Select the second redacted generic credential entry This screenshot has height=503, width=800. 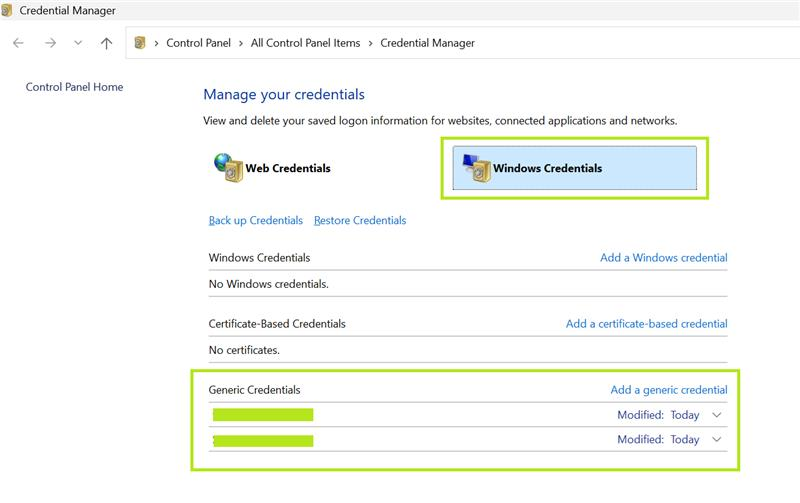point(263,440)
